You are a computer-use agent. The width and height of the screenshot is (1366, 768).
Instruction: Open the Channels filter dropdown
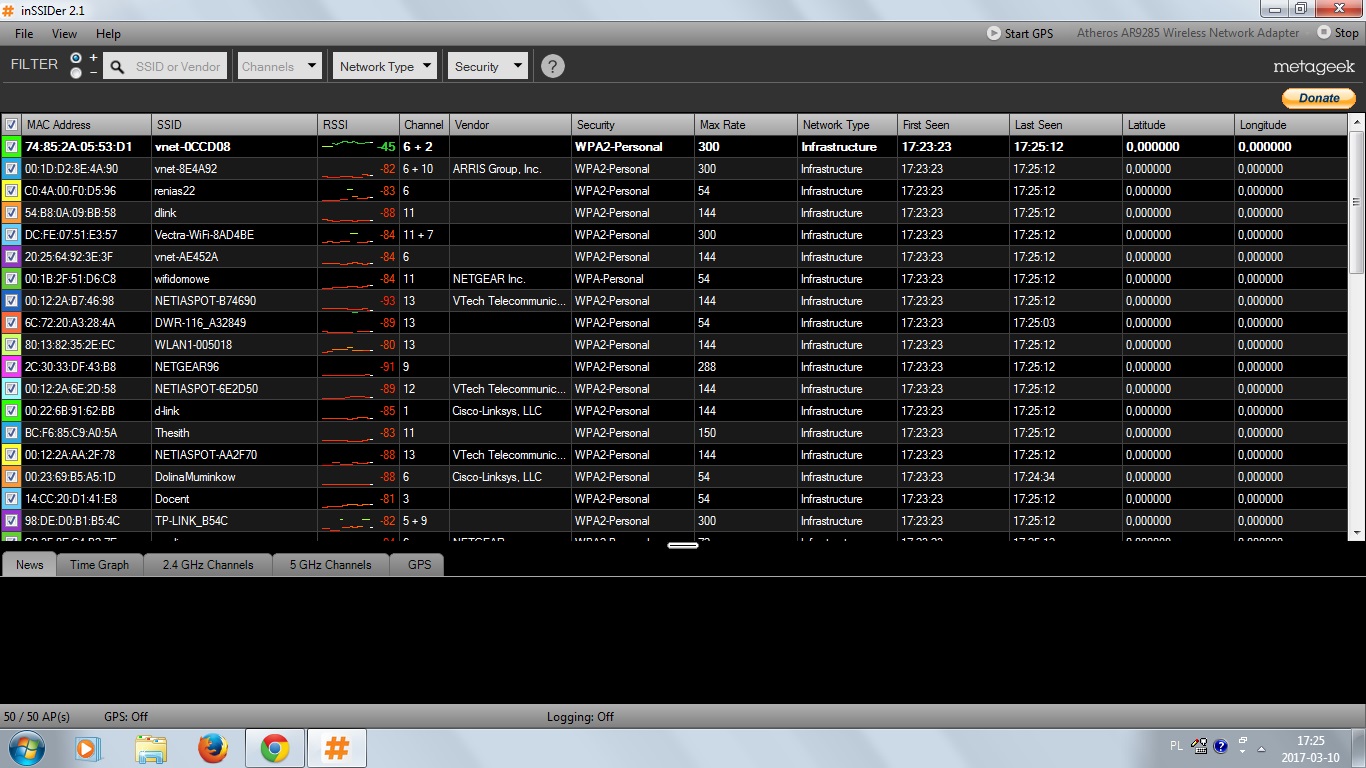point(279,67)
